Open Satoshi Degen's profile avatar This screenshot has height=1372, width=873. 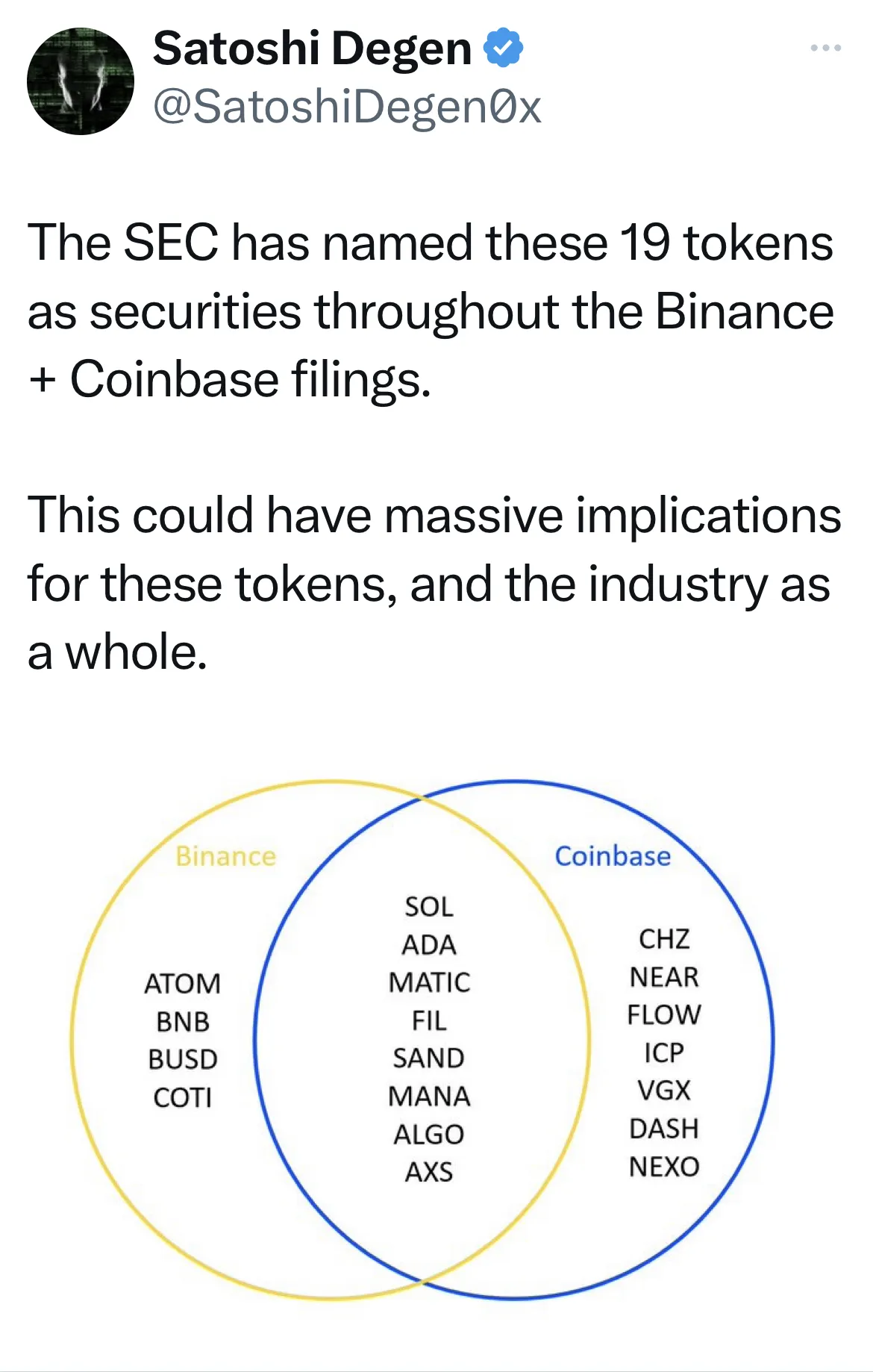[x=78, y=82]
